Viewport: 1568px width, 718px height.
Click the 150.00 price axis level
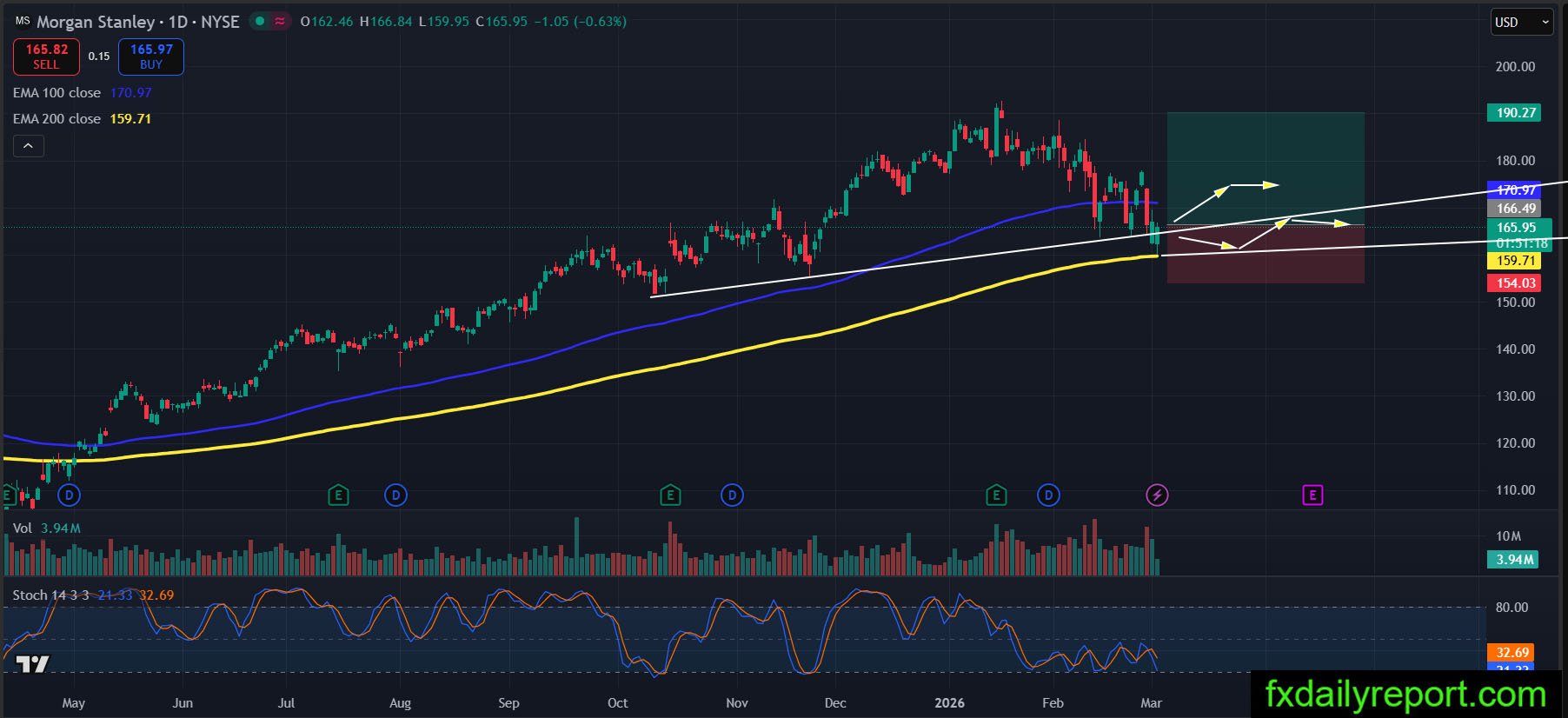(1515, 302)
